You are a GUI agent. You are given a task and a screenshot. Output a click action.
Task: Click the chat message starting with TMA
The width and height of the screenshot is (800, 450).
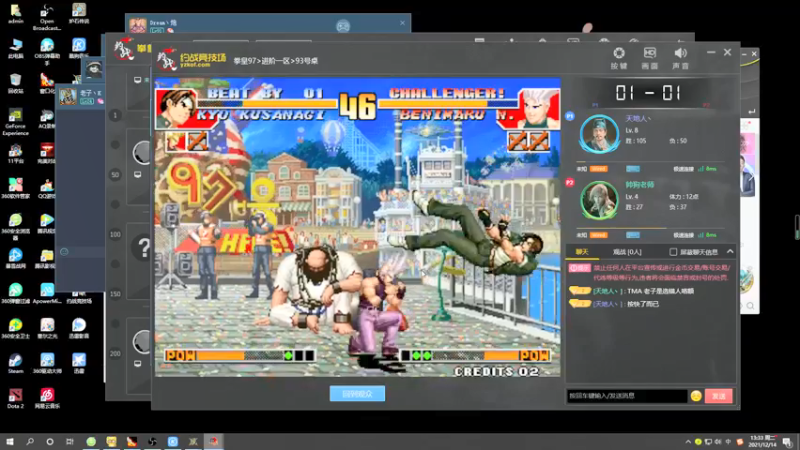point(660,291)
